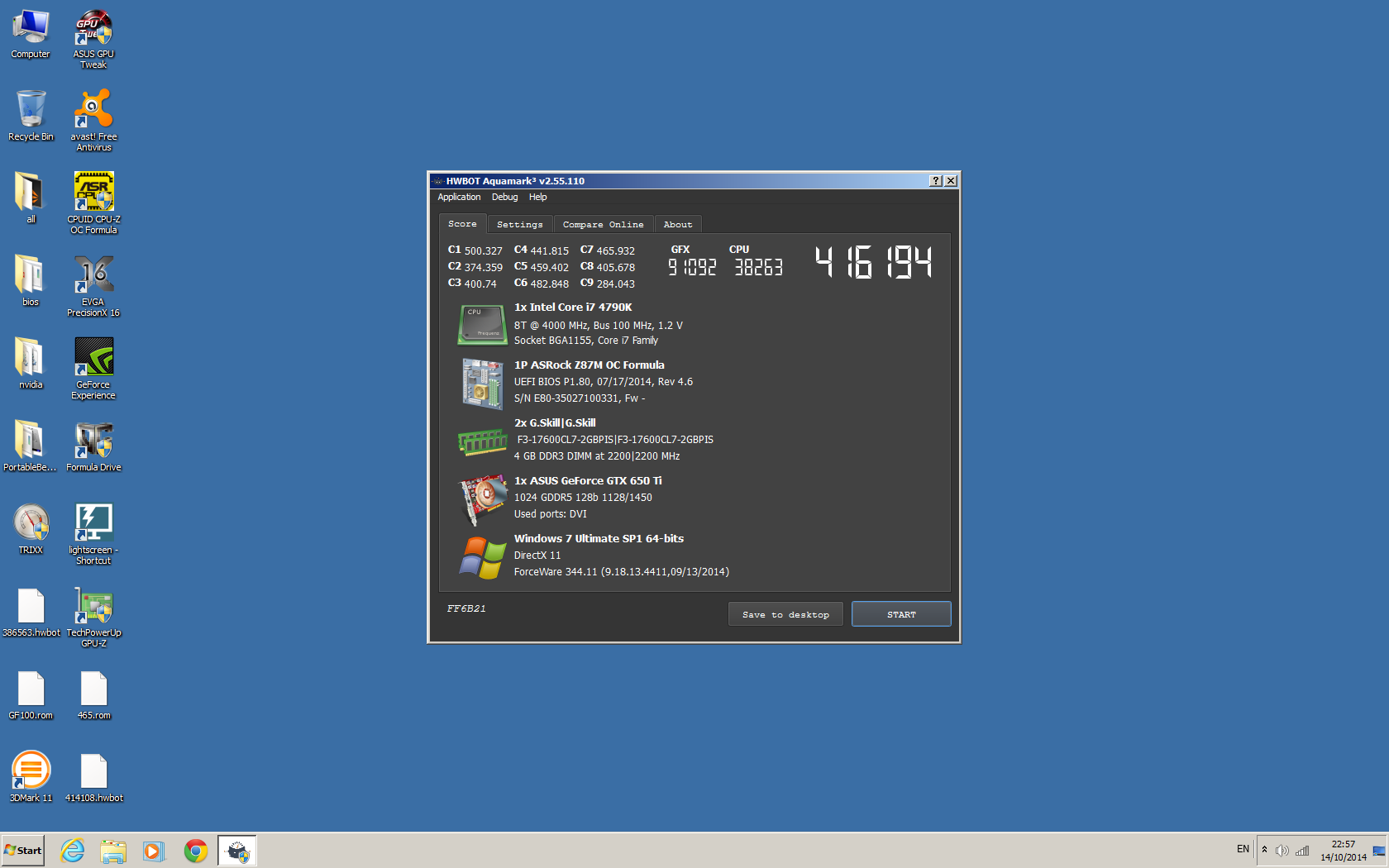Click Save to desktop button
This screenshot has height=868, width=1389.
pyautogui.click(x=785, y=614)
